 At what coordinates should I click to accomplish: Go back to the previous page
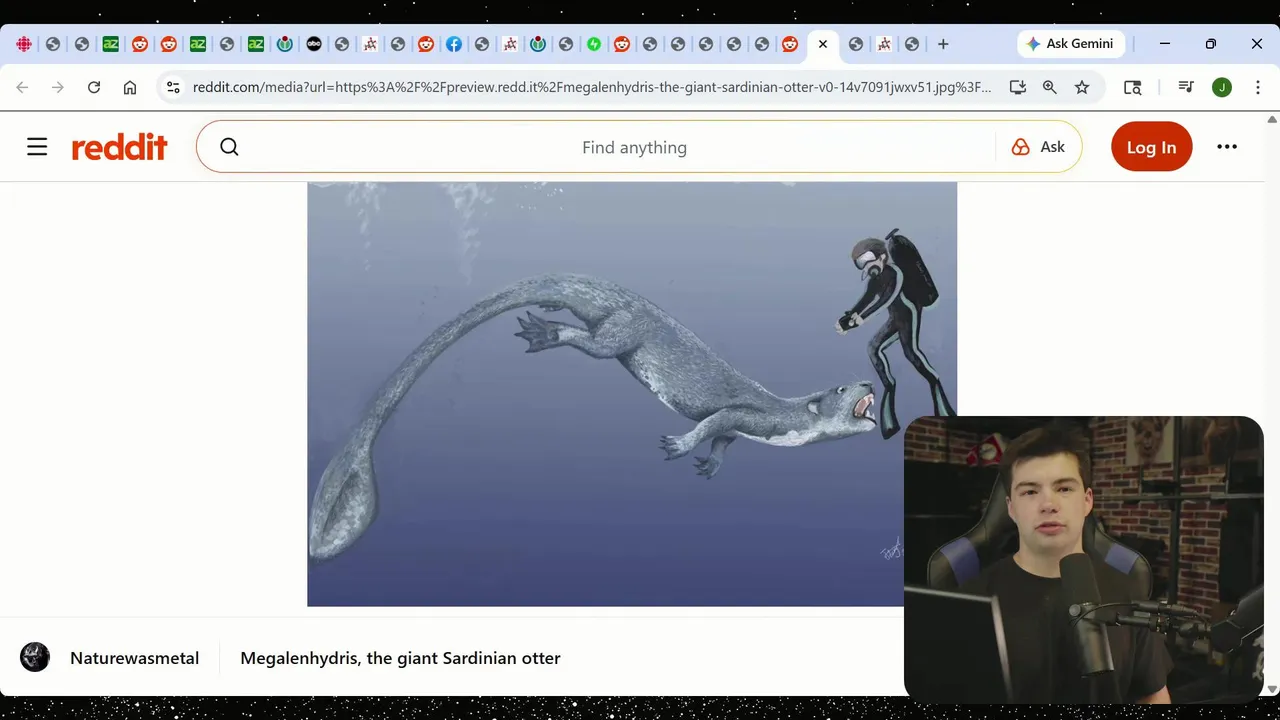point(22,87)
